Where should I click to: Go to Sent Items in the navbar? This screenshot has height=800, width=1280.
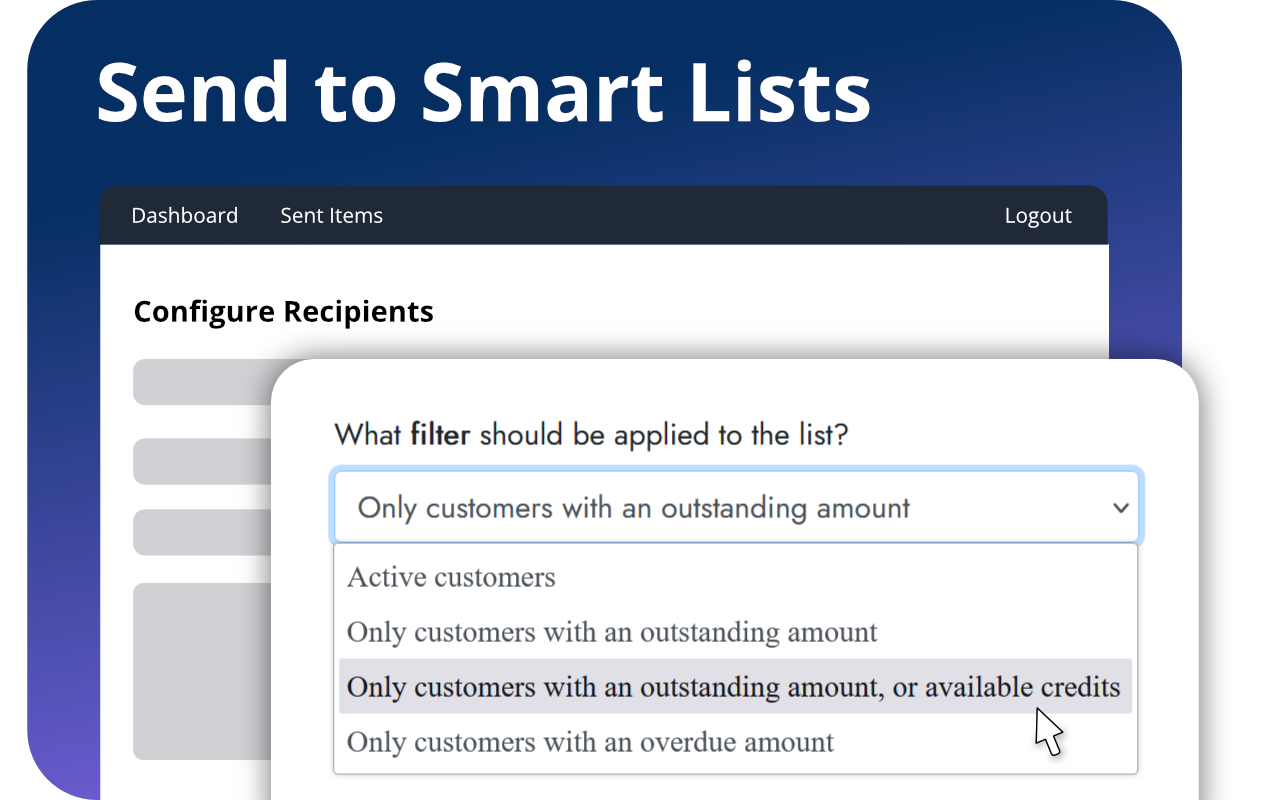click(331, 215)
